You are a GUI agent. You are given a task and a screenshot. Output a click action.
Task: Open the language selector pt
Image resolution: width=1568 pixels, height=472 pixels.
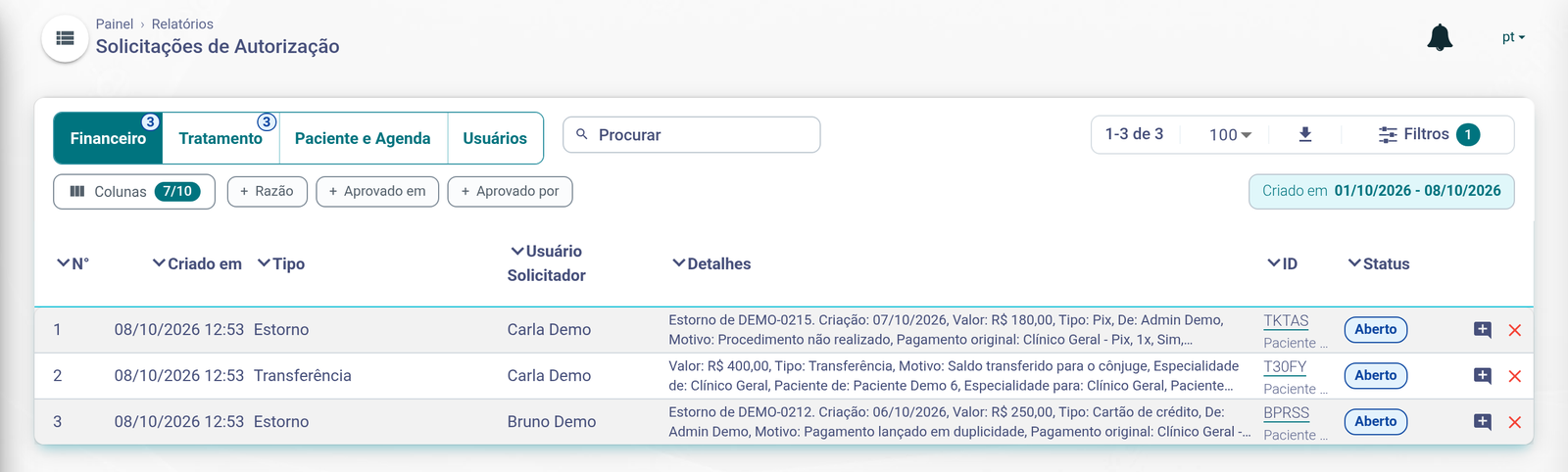pos(1513,37)
